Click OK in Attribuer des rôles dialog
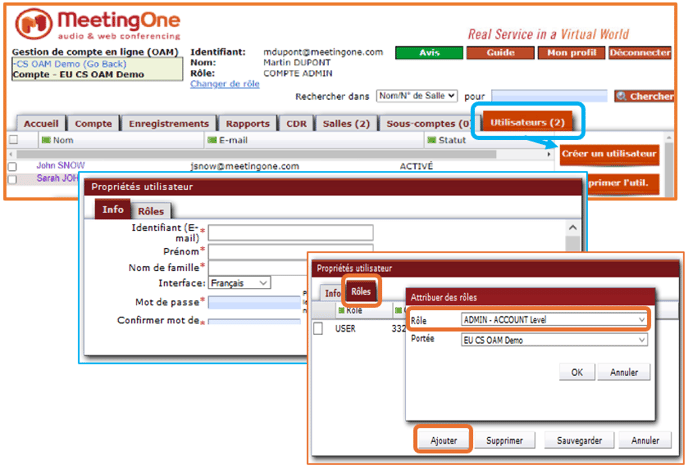This screenshot has height=469, width=688. (577, 372)
